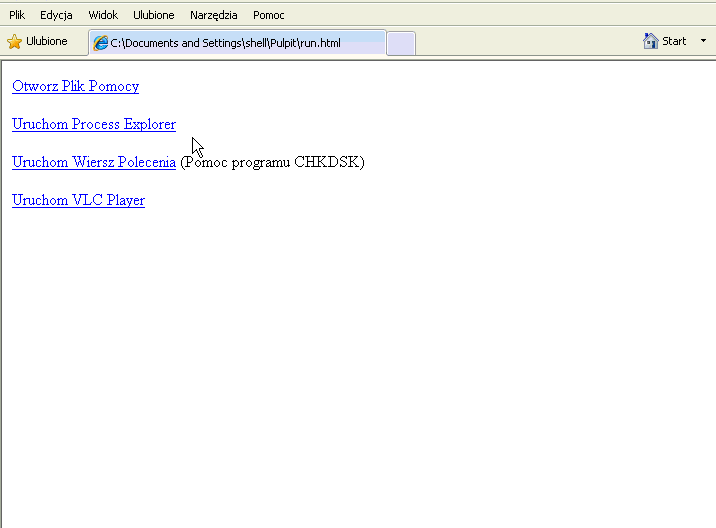This screenshot has width=716, height=528.
Task: Open the Ulubione menu in menu bar
Action: pos(153,15)
